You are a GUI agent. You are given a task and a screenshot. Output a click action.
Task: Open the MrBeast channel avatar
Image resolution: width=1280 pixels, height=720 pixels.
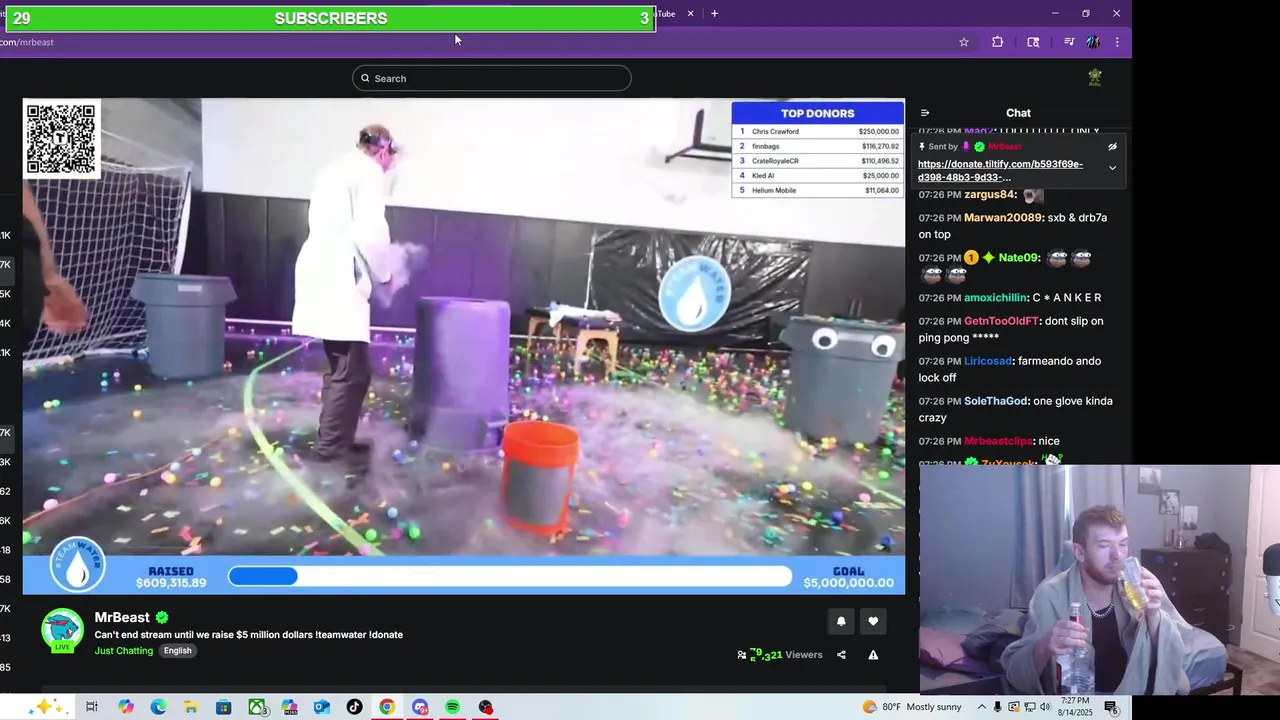62,630
